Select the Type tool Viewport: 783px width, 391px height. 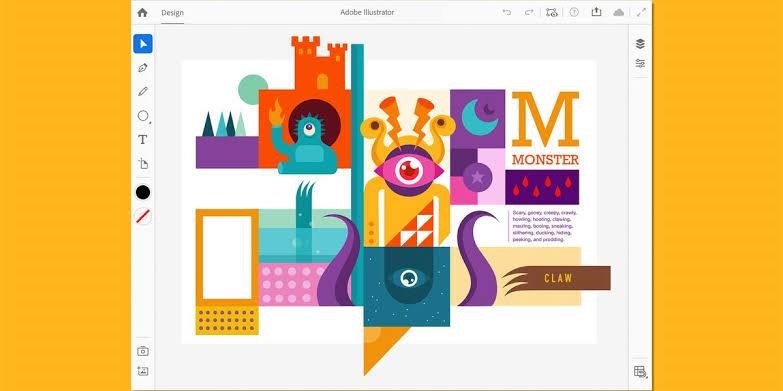click(143, 140)
